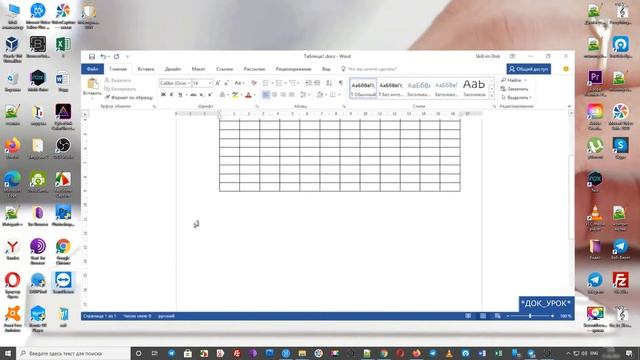Click Justify alignment button
Screen dimensions: 640x360
[x=291, y=95]
